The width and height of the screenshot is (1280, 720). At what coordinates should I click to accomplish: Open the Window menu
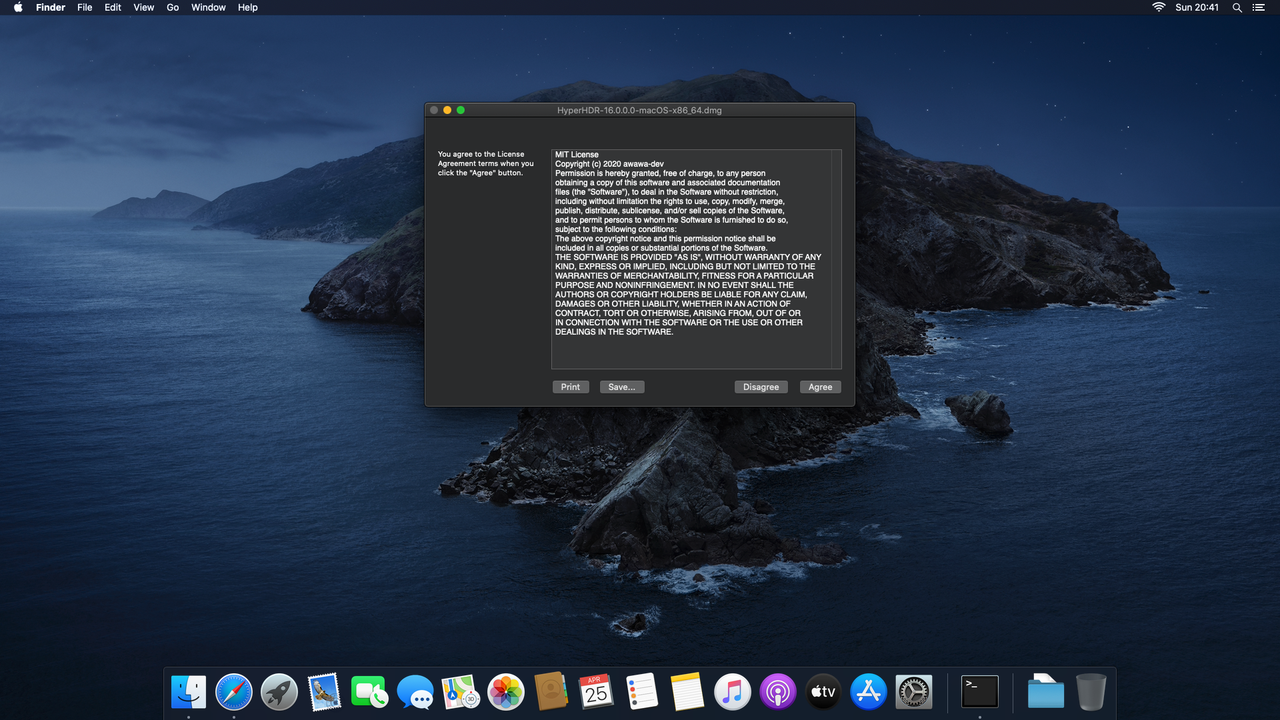208,7
